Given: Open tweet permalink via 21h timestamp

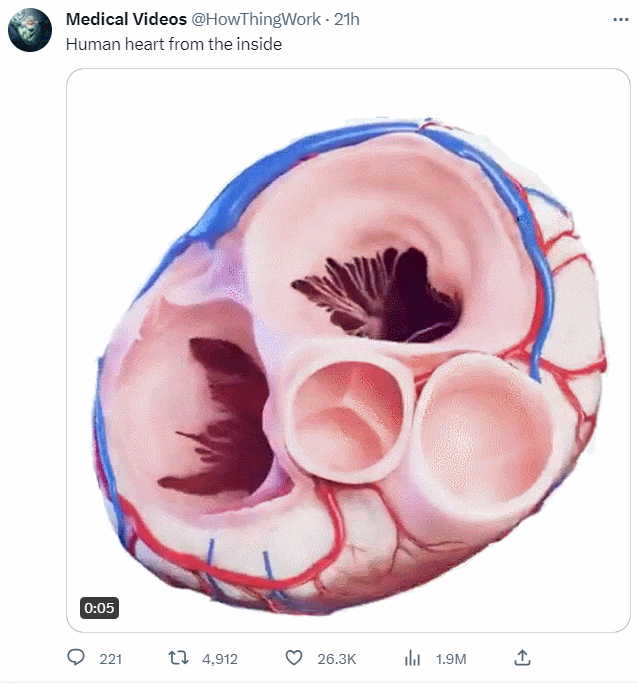Looking at the screenshot, I should click(x=347, y=19).
